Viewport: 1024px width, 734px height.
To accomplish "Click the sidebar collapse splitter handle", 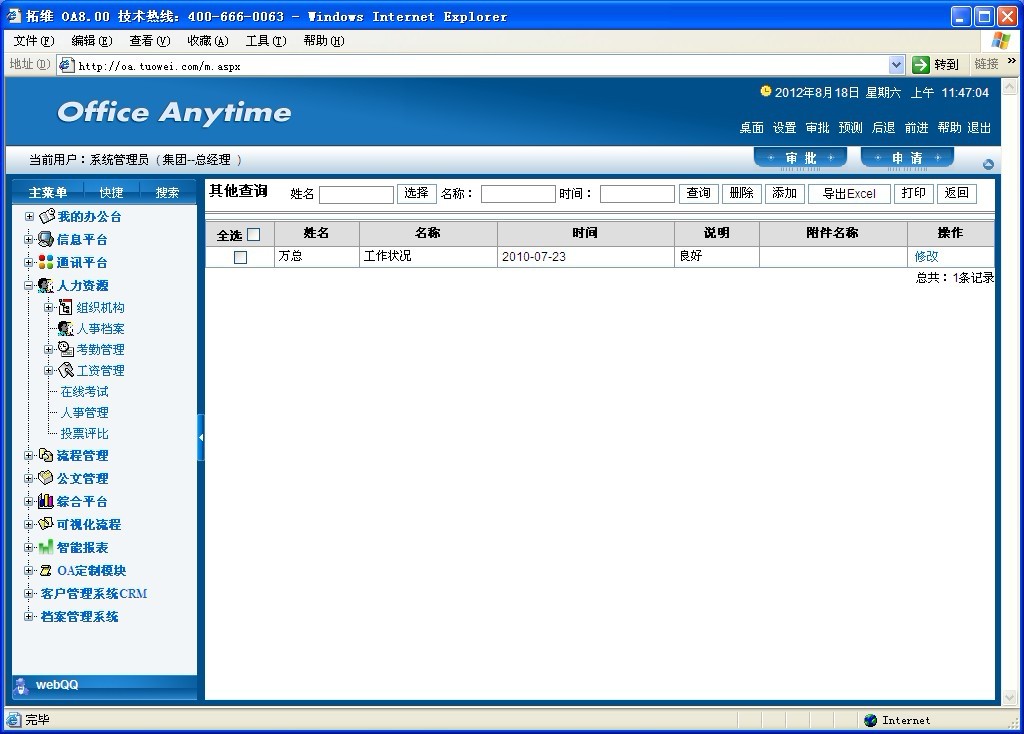I will tap(201, 438).
